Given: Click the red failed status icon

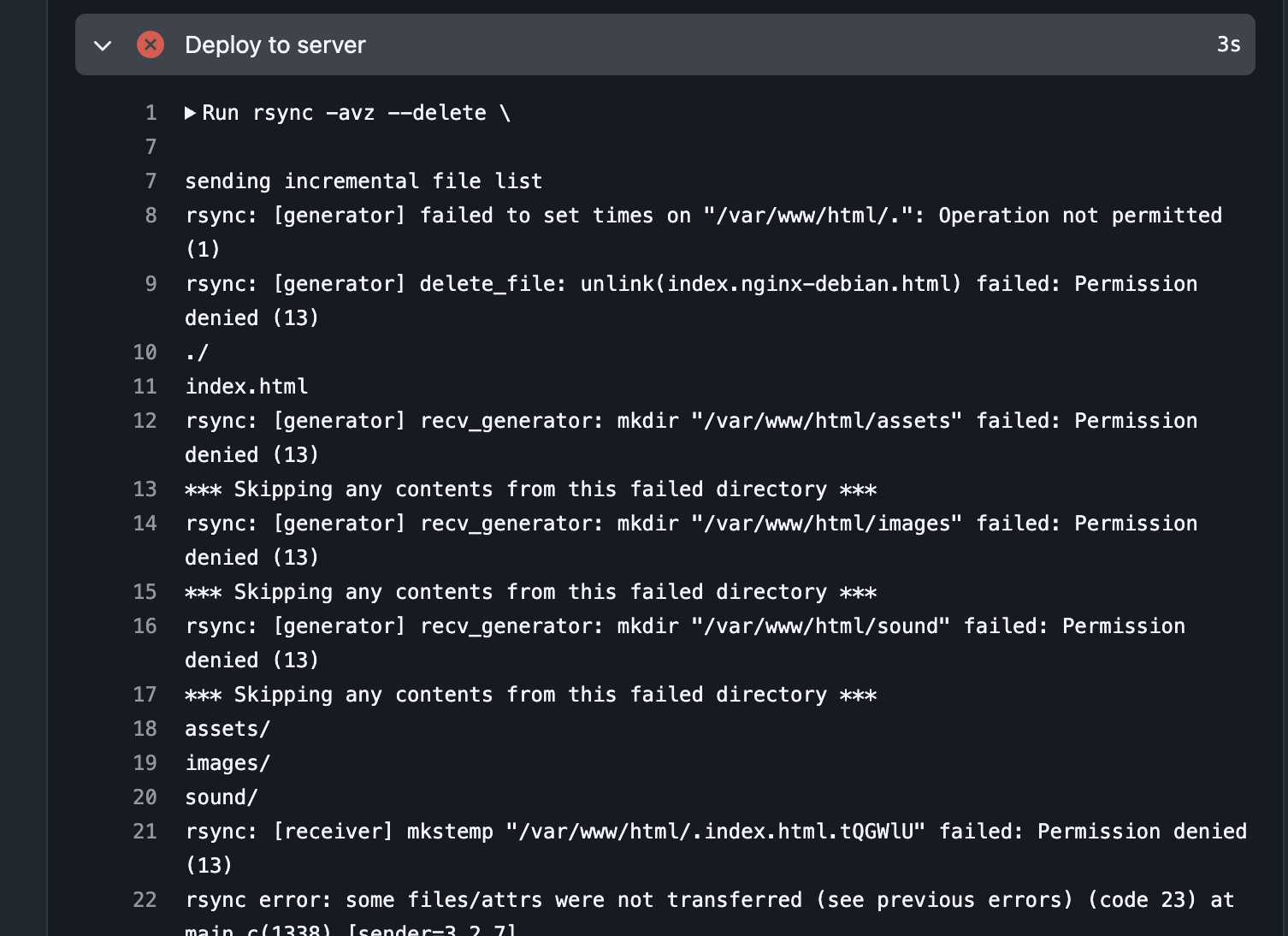Looking at the screenshot, I should click(151, 44).
